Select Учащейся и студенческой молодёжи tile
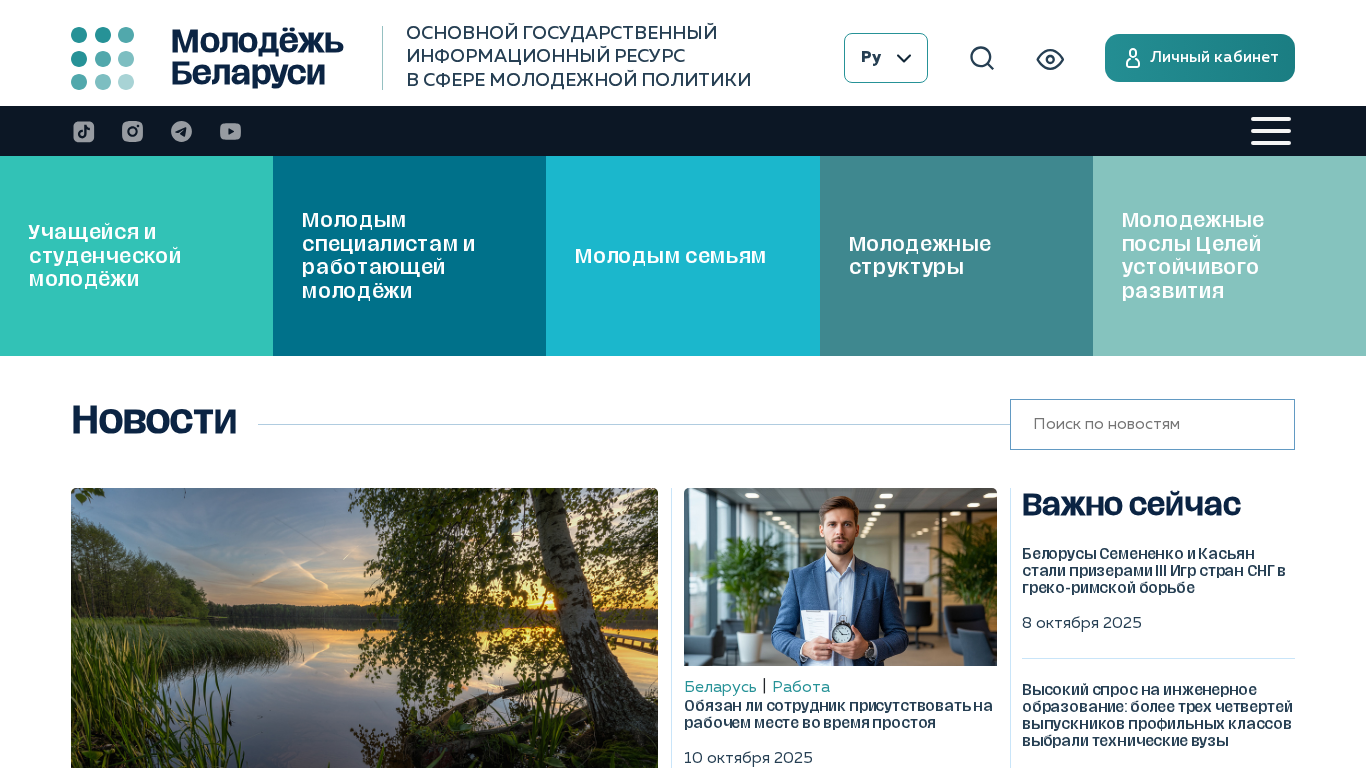Image resolution: width=1366 pixels, height=768 pixels. (x=136, y=256)
